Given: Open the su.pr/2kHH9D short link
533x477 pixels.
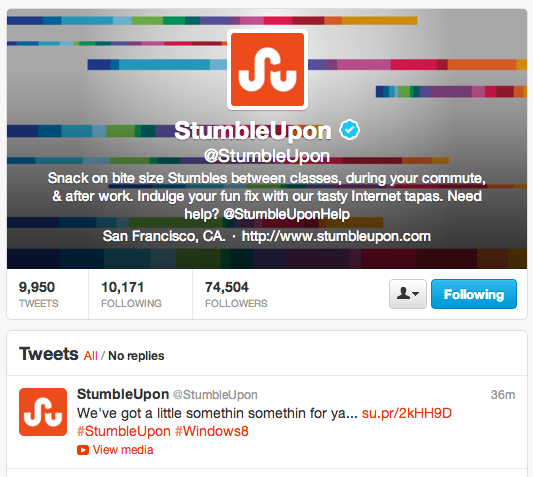Looking at the screenshot, I should [407, 413].
